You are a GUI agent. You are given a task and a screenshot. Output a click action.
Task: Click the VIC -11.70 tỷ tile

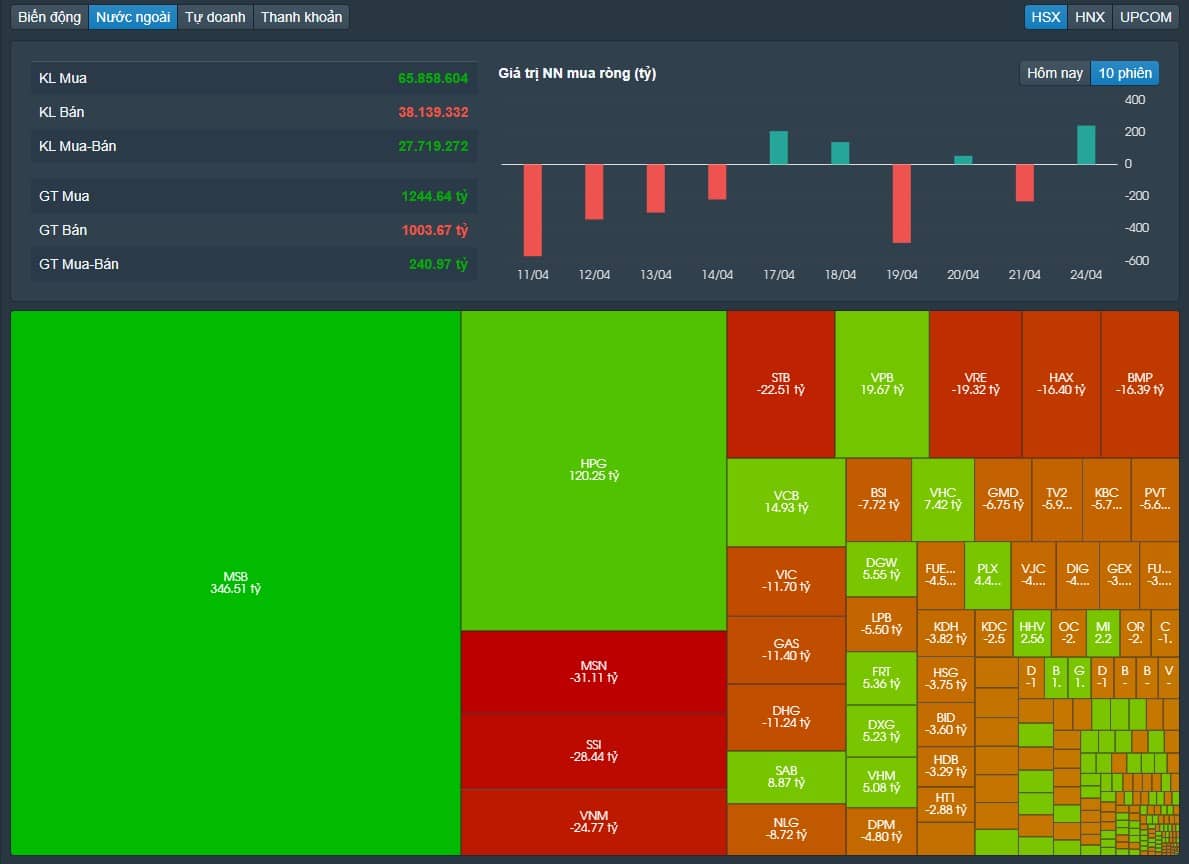click(786, 581)
